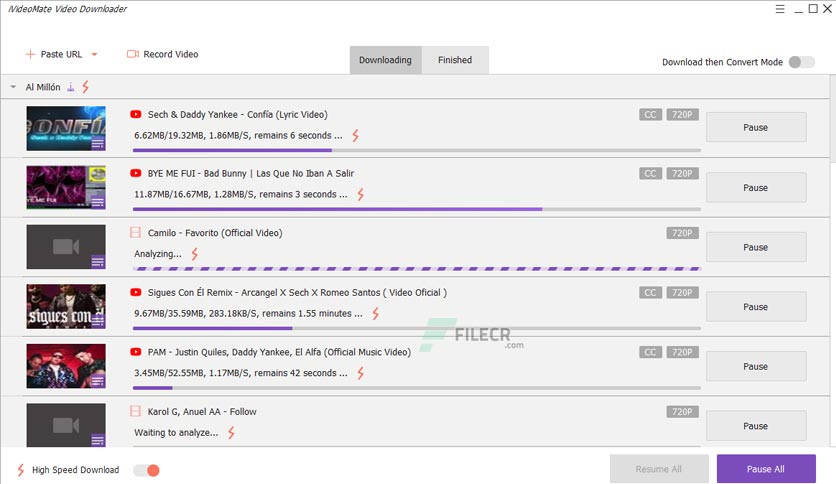Screen dimensions: 836x484
Task: Click the 720P badge on BYE ME FUI row
Action: click(x=682, y=173)
